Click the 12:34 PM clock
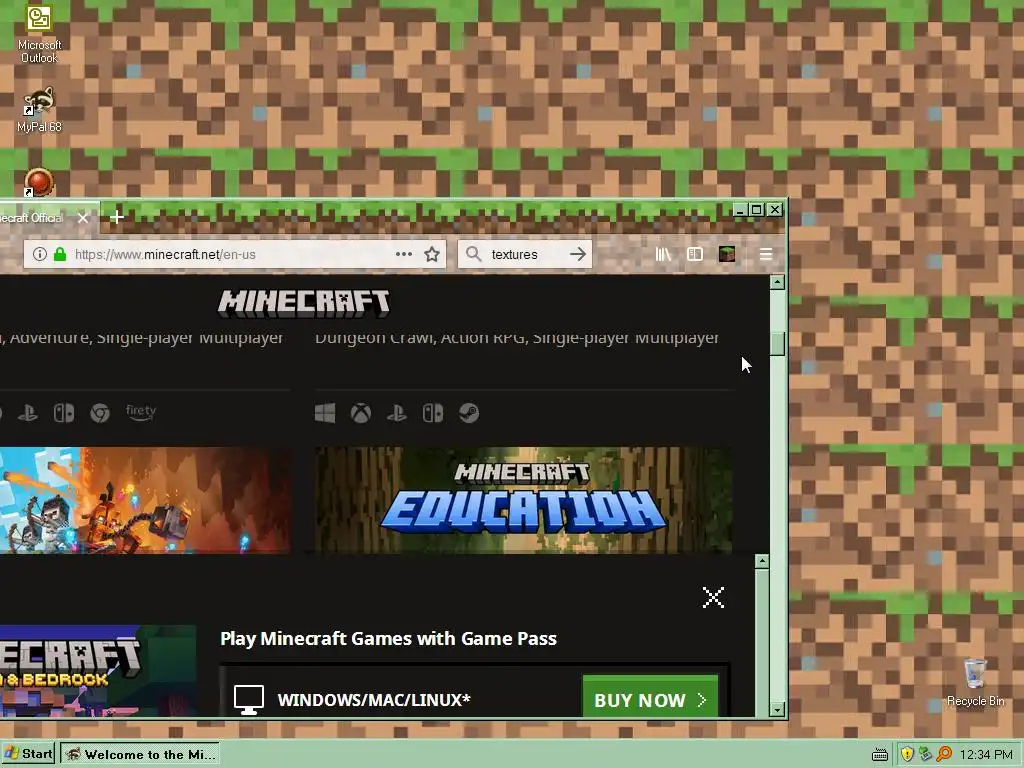The height and width of the screenshot is (768, 1024). pos(986,755)
